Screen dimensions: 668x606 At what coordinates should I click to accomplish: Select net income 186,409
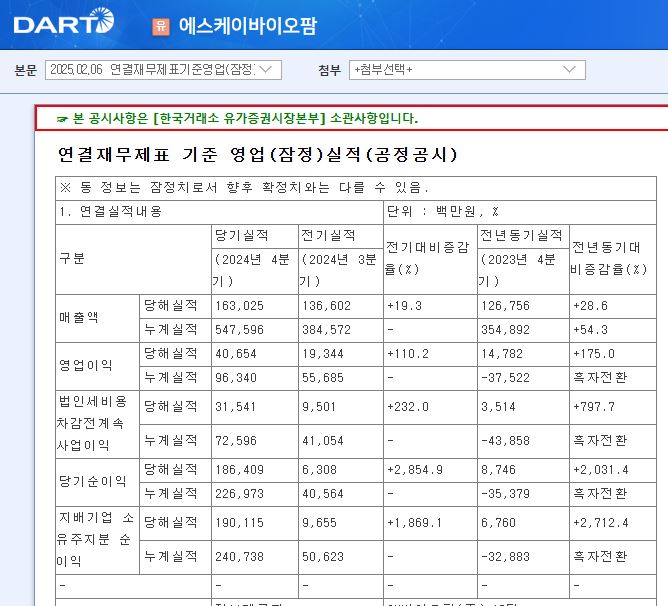point(239,470)
